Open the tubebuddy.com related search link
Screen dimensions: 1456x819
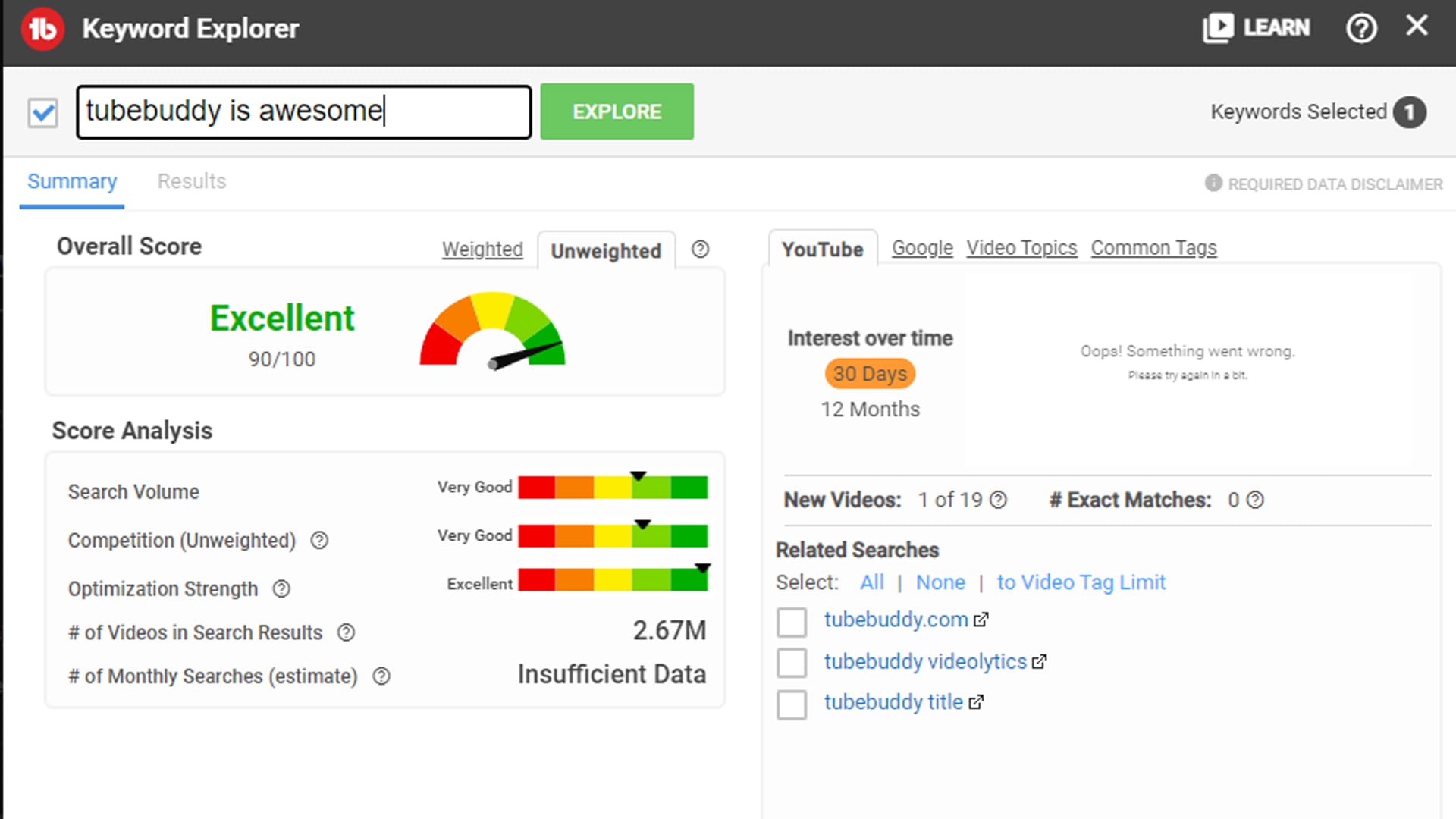(x=896, y=620)
